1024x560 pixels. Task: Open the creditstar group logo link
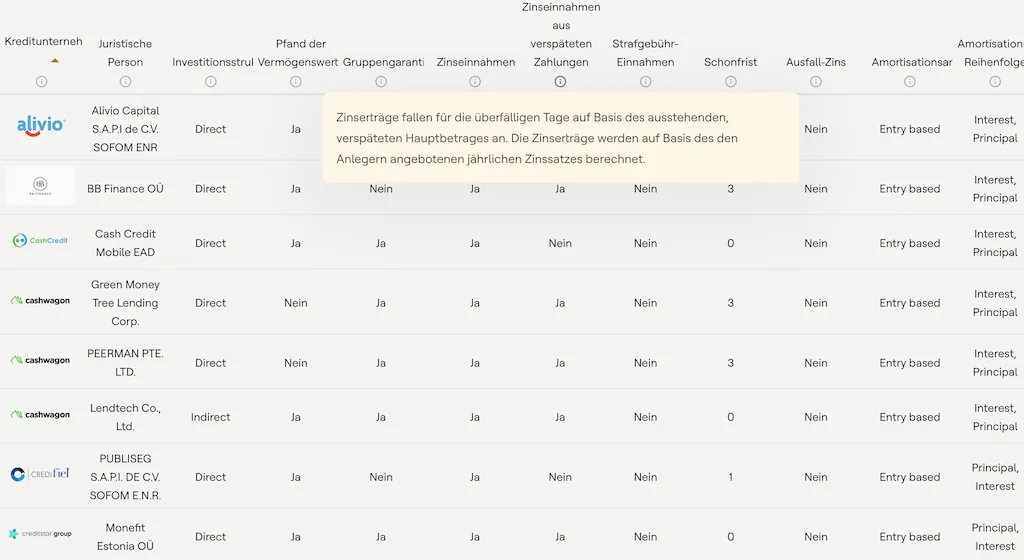(40, 534)
